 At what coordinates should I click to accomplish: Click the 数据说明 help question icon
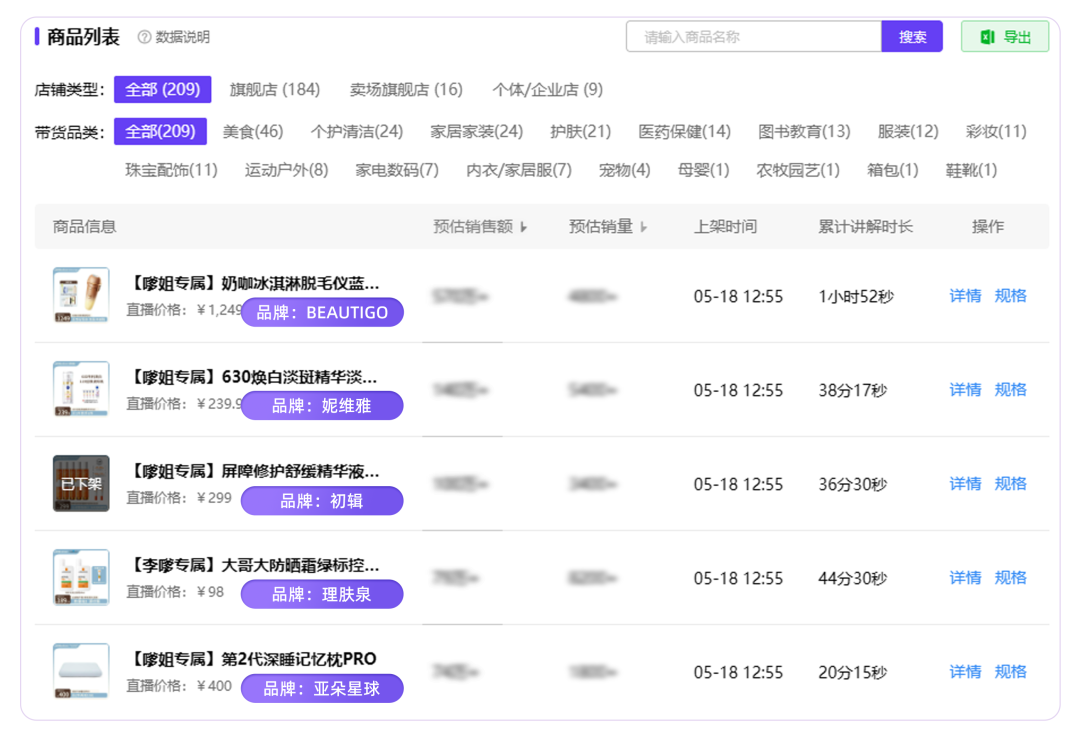(x=144, y=37)
